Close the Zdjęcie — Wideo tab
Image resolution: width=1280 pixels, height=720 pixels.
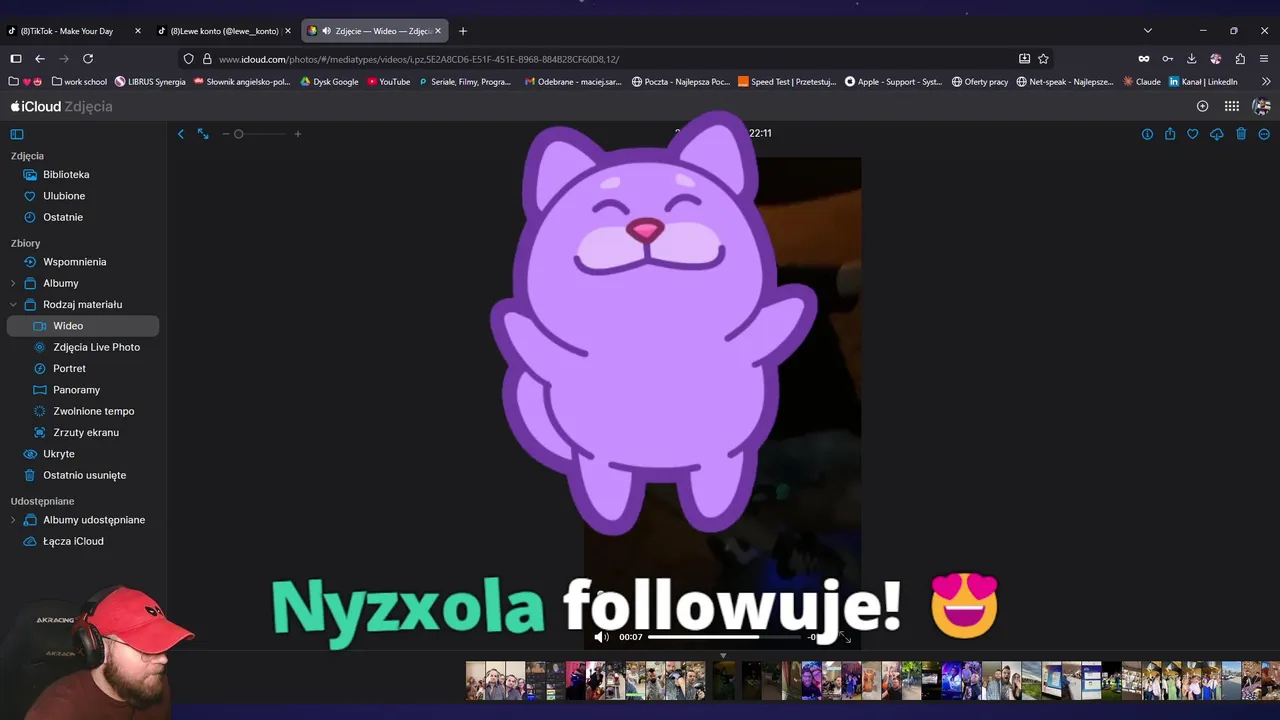pos(437,31)
